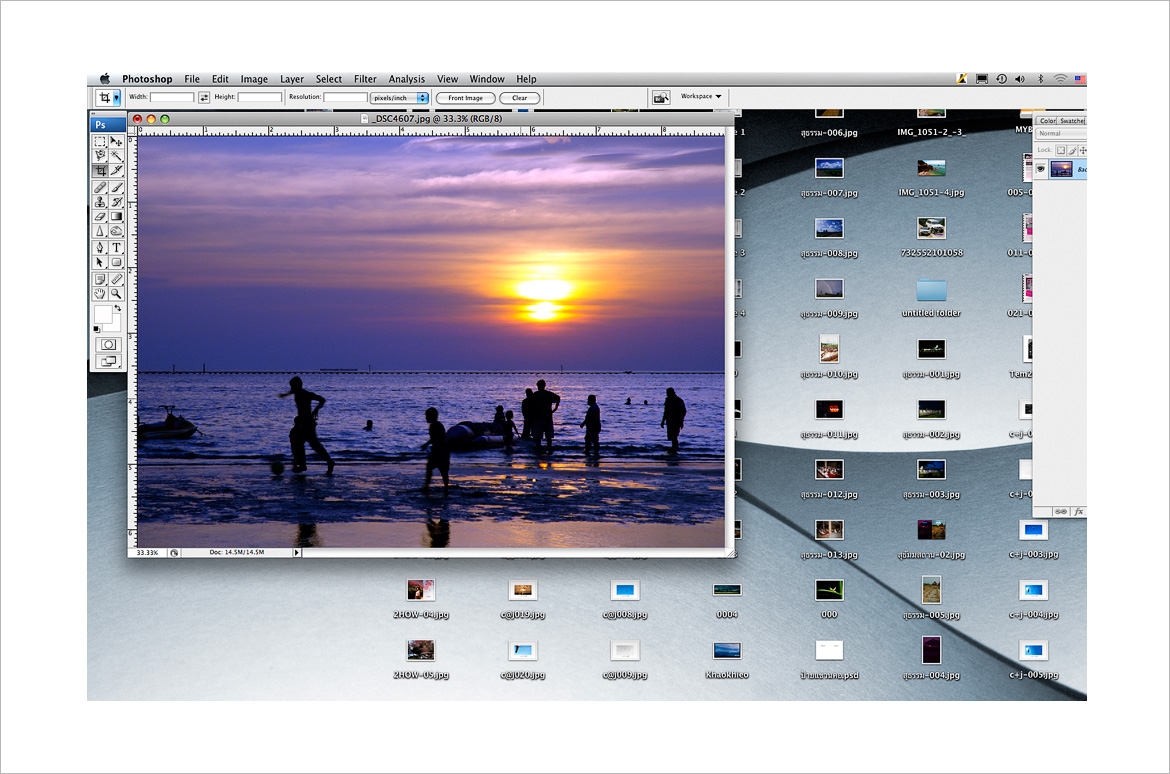Select the Pen tool
This screenshot has height=774, width=1170.
[x=100, y=247]
